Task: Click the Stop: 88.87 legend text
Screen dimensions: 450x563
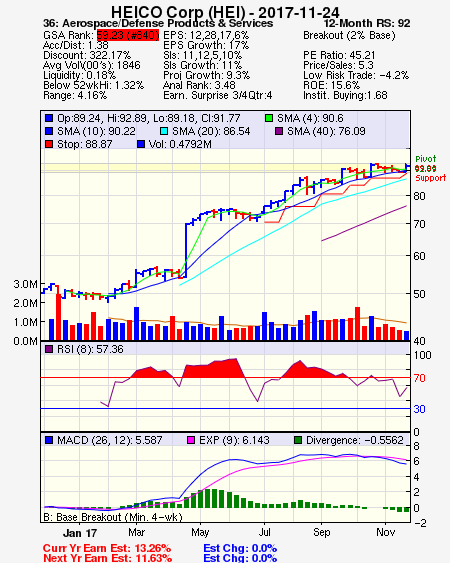Action: (x=85, y=144)
